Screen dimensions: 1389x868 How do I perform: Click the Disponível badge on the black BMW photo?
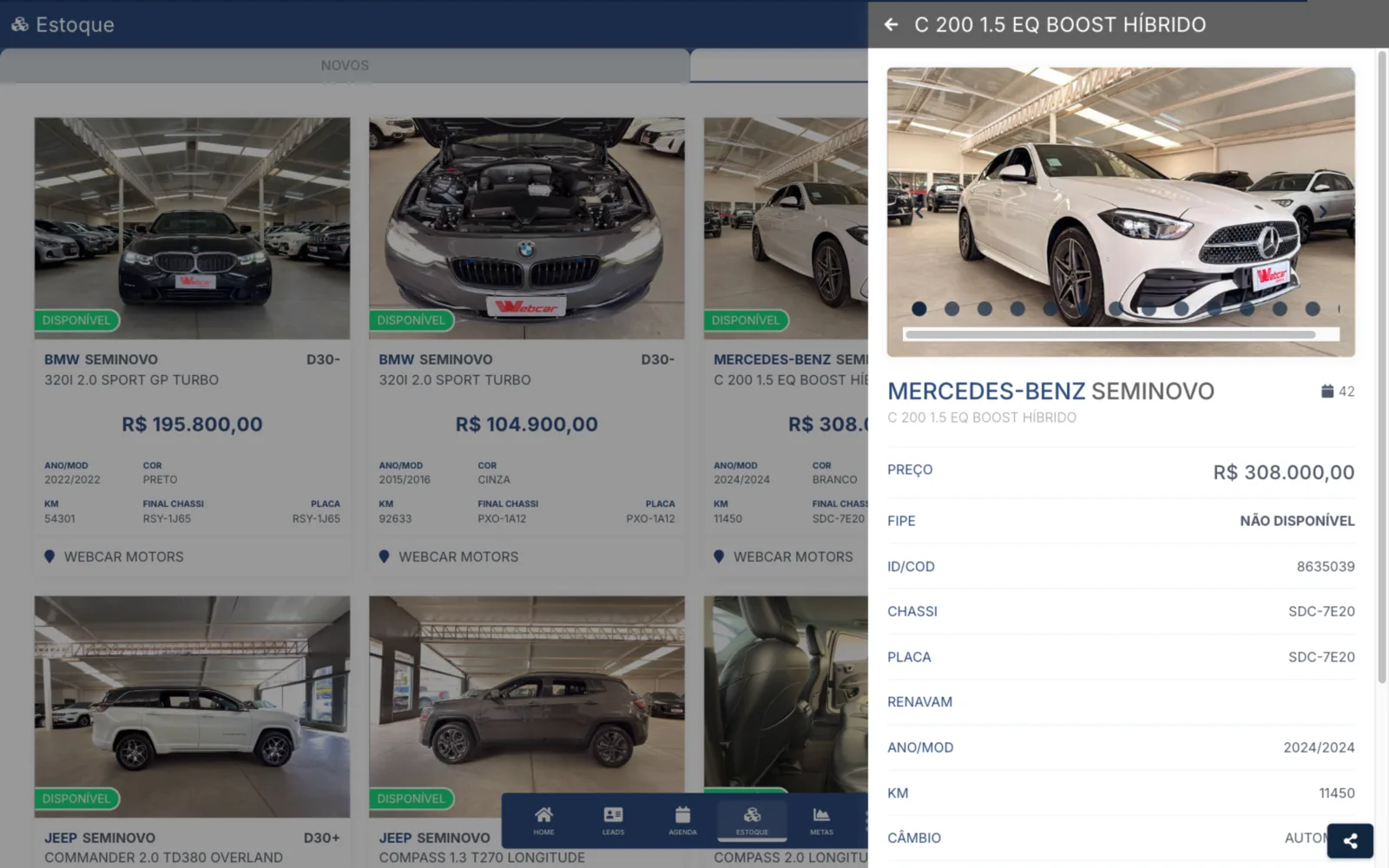(76, 320)
